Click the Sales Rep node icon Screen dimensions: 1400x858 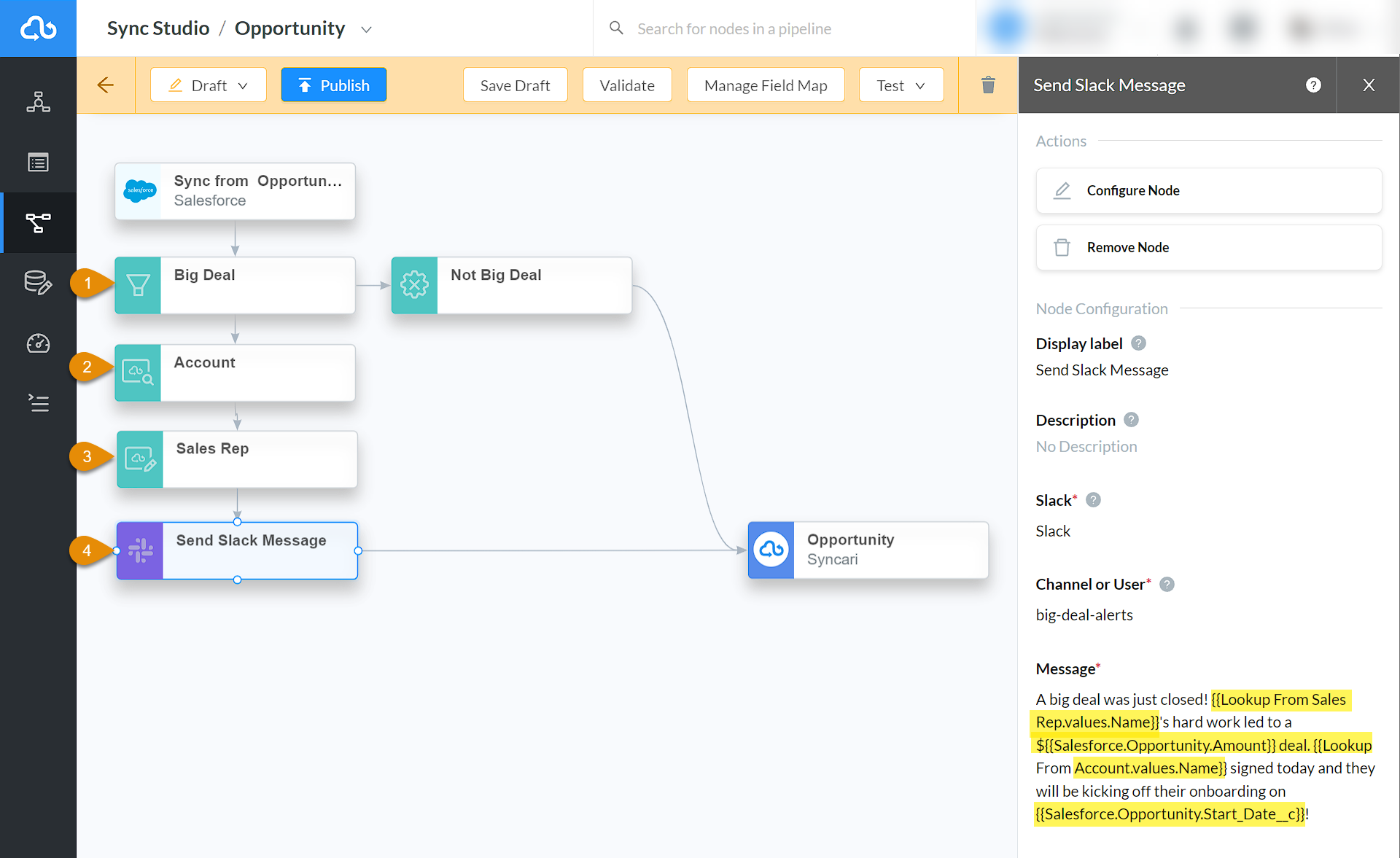(140, 459)
